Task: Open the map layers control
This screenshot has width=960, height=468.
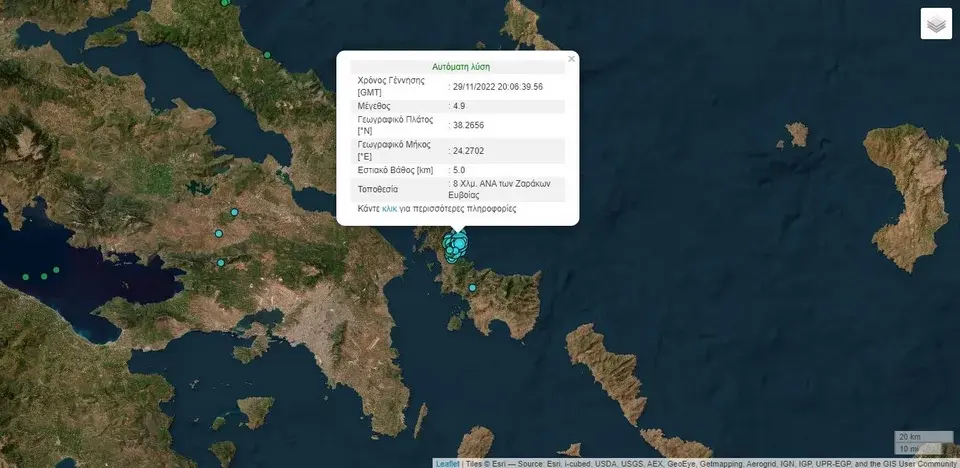Action: (x=936, y=23)
